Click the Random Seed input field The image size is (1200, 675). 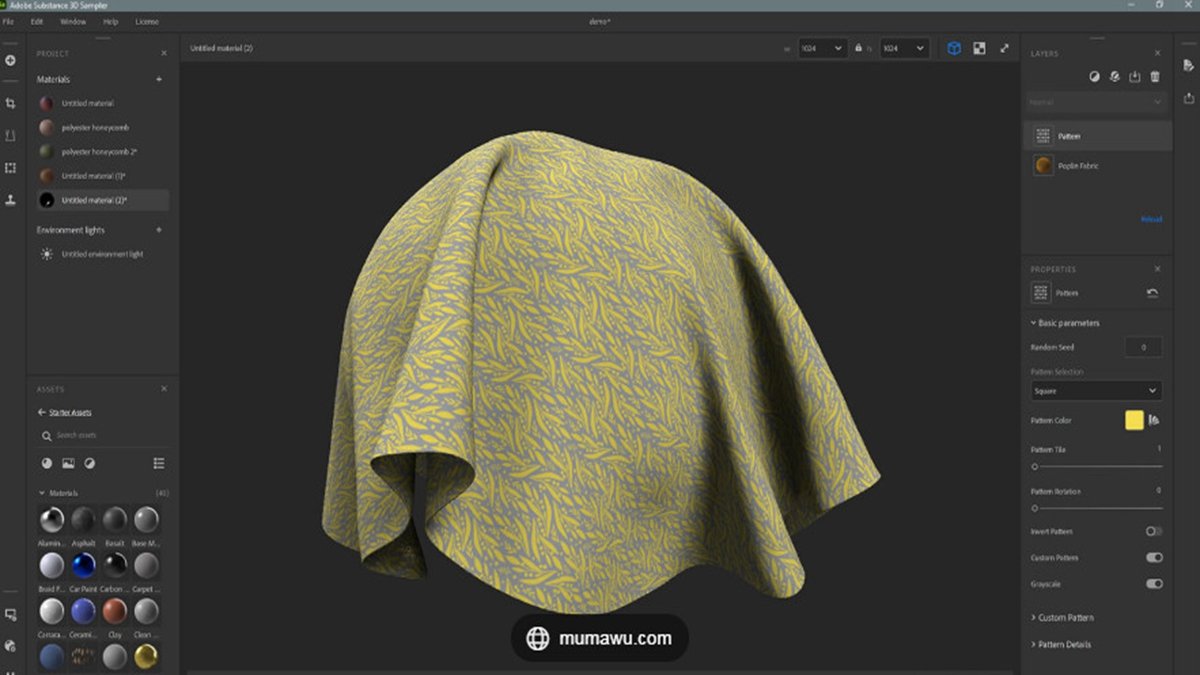tap(1143, 347)
